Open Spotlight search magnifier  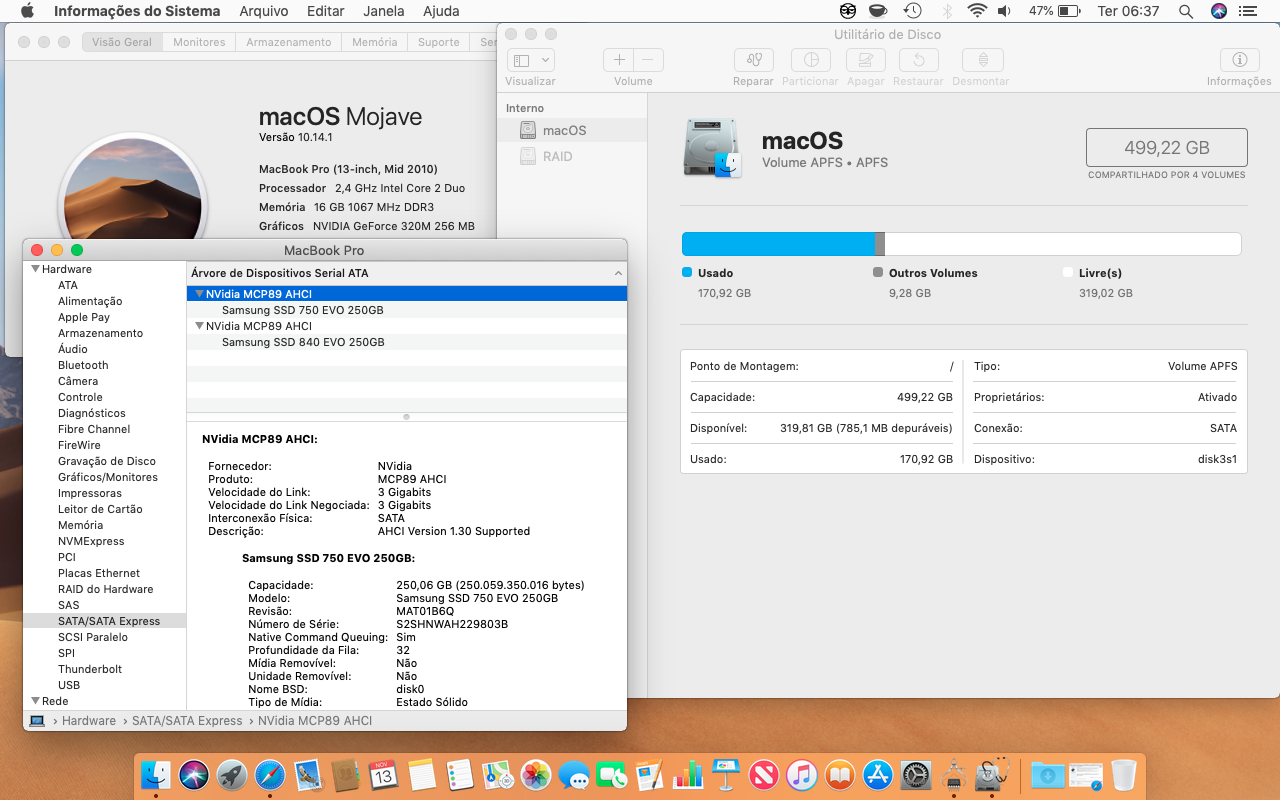pos(1186,11)
